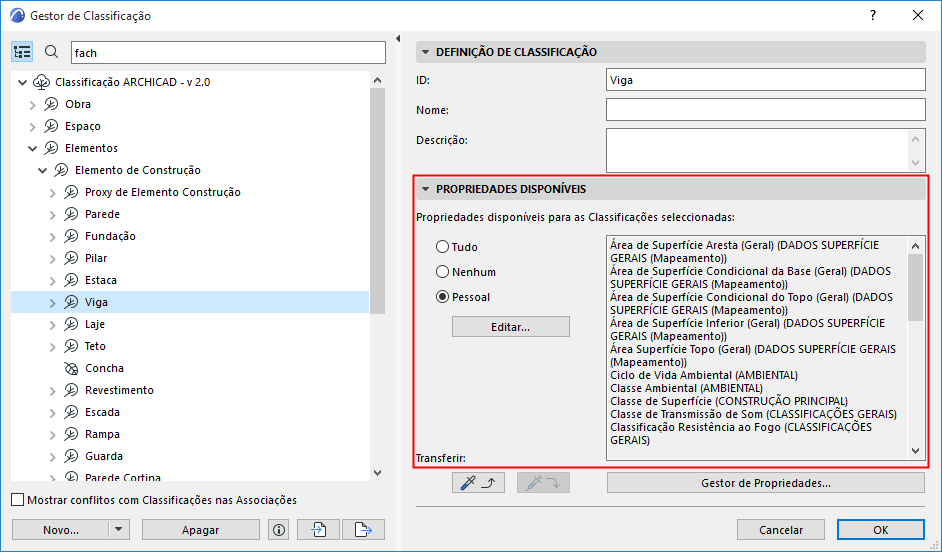Expand the Espaço tree node
Screen dimensions: 942x552
(33, 127)
